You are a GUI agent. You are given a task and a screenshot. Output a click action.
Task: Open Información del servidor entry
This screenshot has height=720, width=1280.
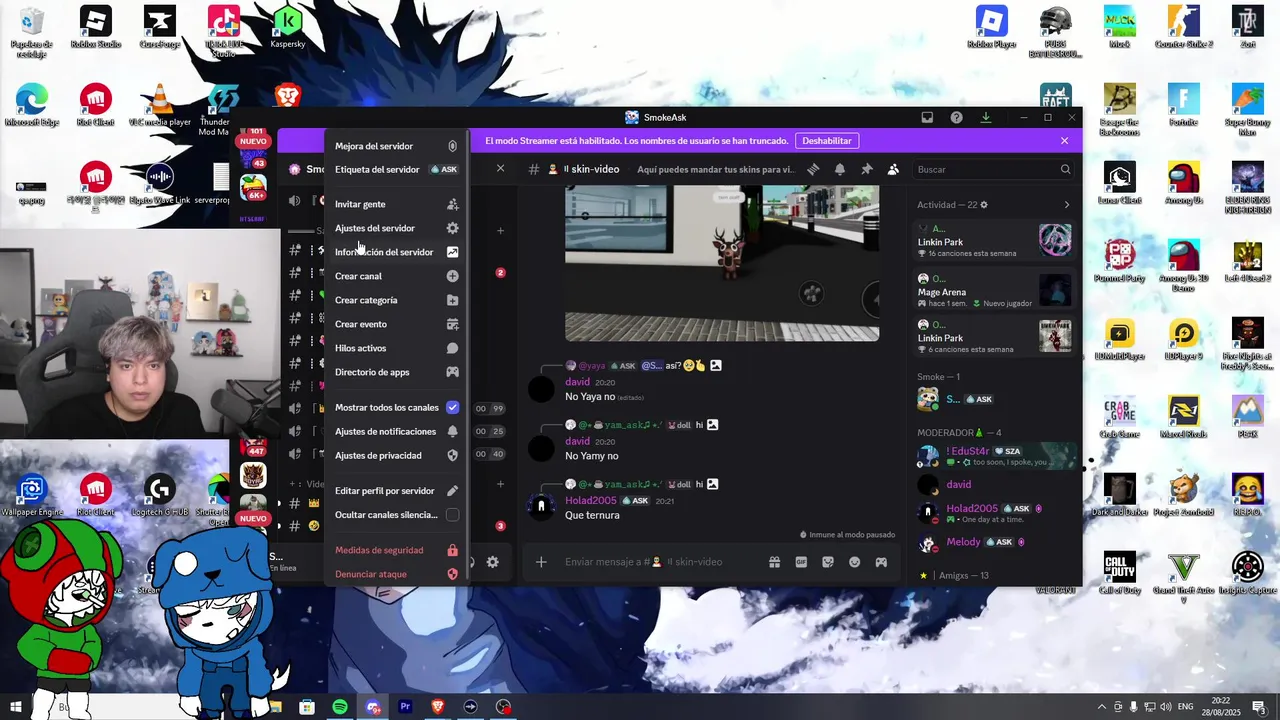point(395,252)
